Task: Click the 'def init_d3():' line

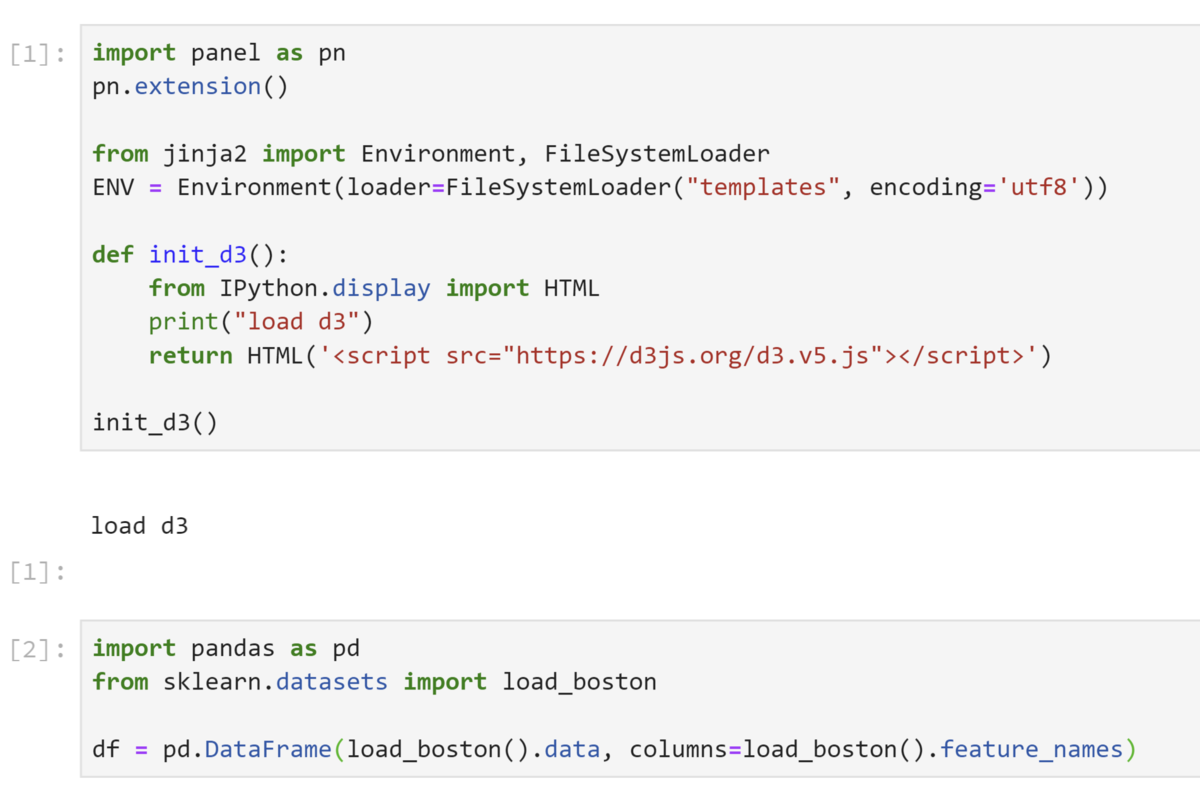Action: coord(190,255)
